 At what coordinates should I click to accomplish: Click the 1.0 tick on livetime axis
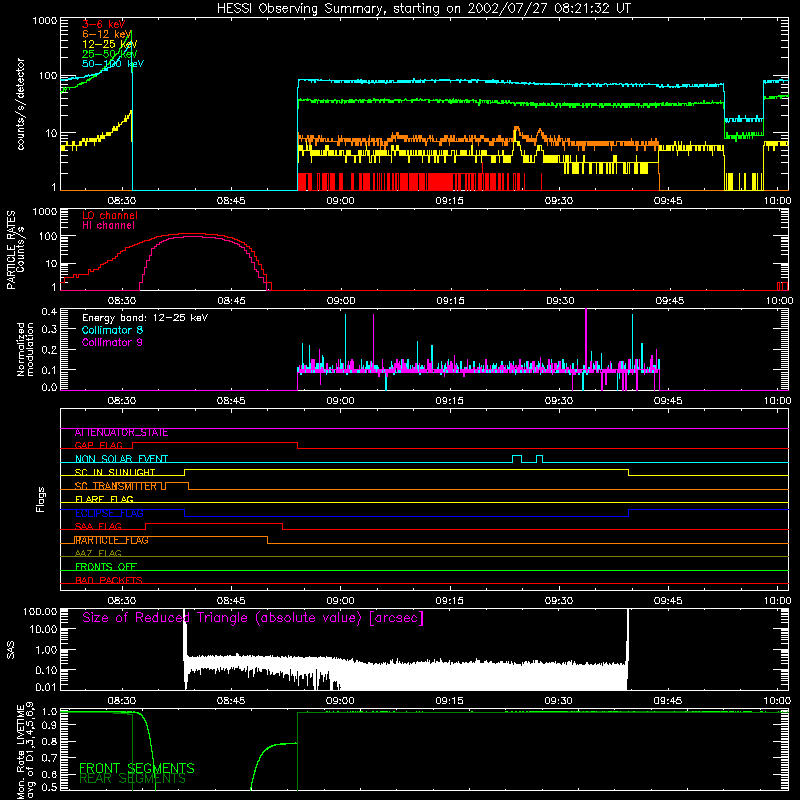49,711
